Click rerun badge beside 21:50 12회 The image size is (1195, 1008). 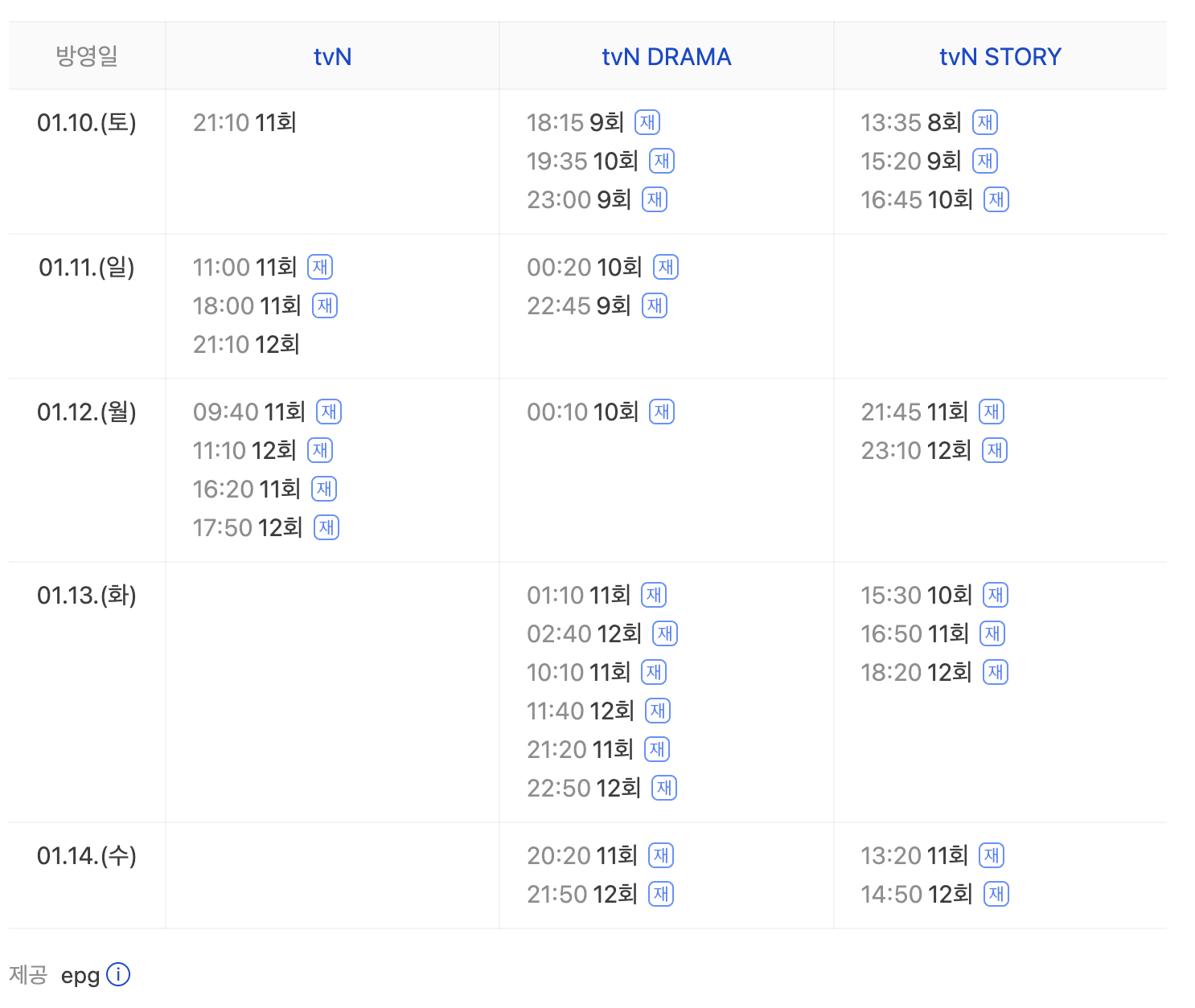(661, 894)
